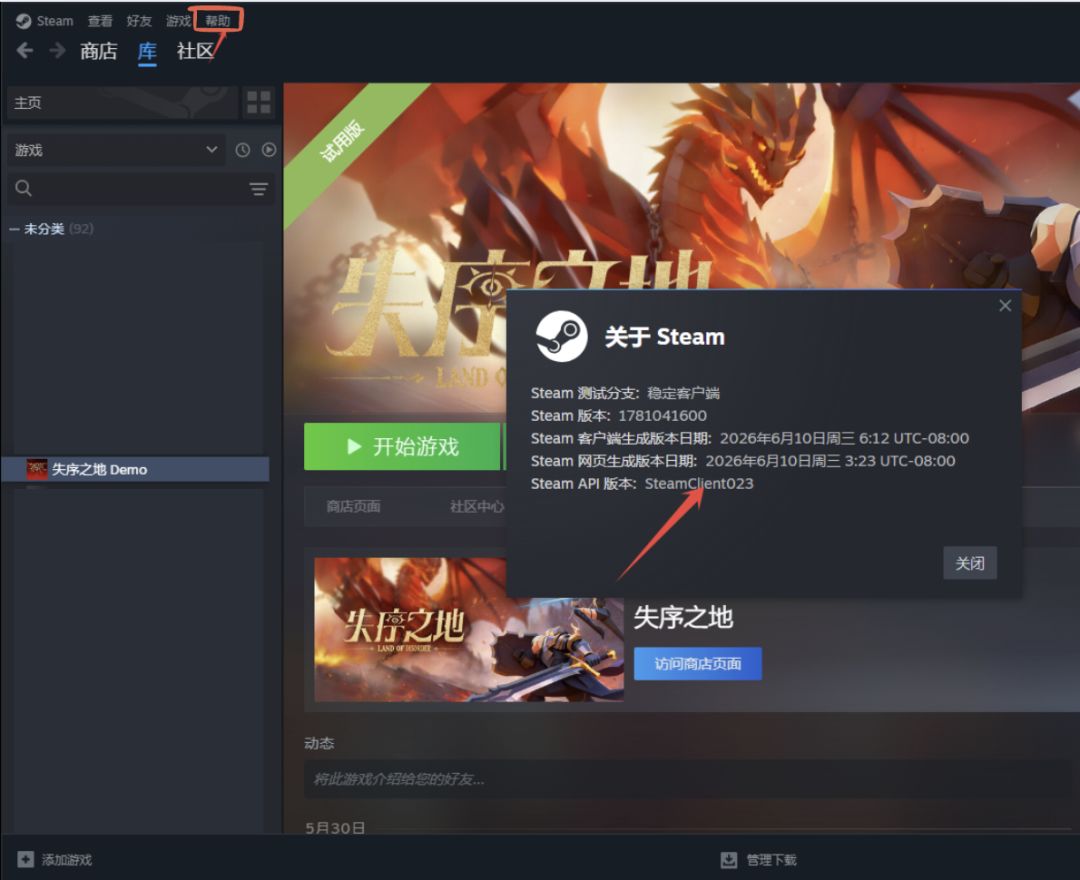Toggle the ready-to-play filter icon
Image resolution: width=1080 pixels, height=880 pixels.
click(x=269, y=150)
